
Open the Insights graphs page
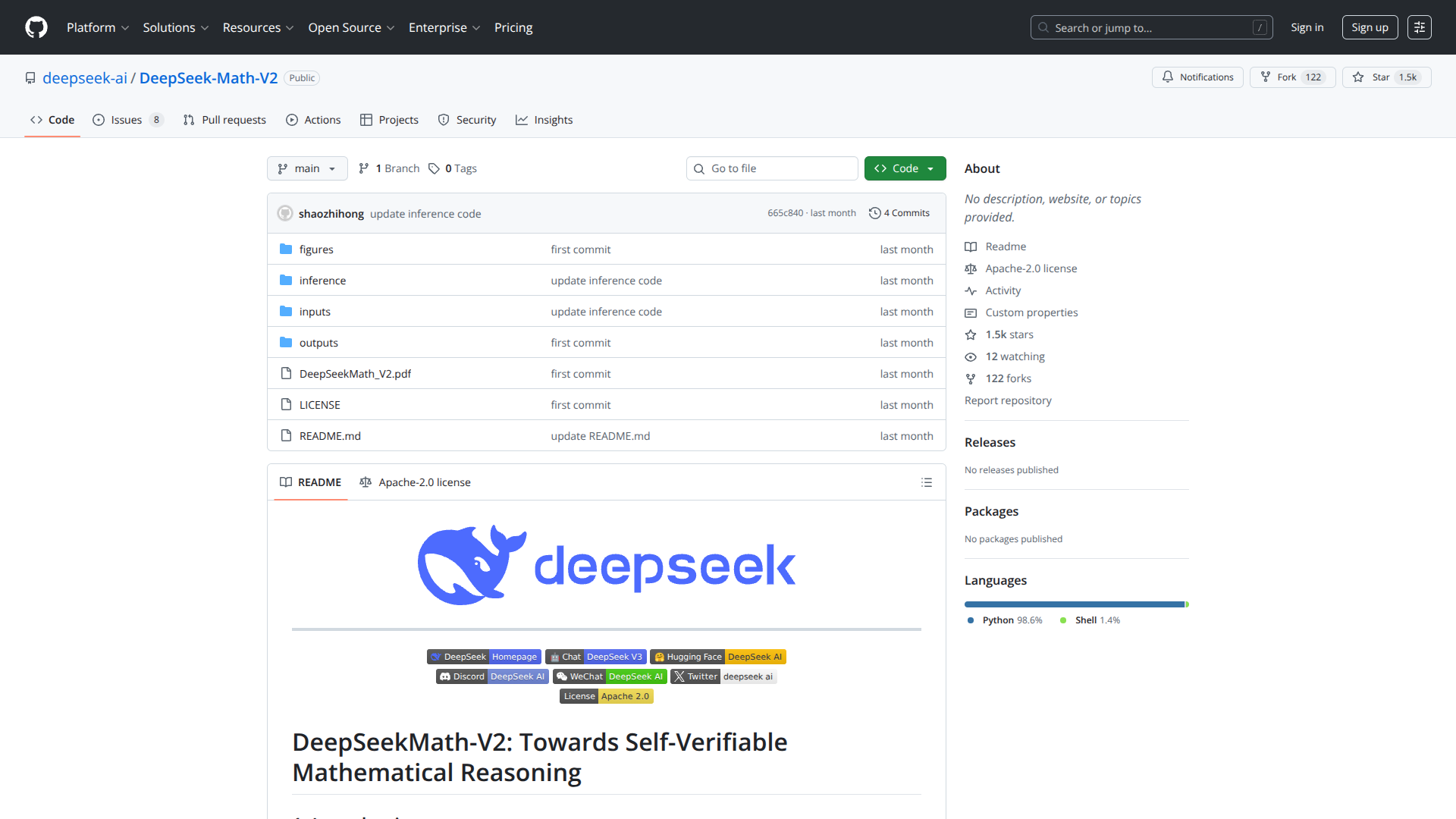pos(544,119)
